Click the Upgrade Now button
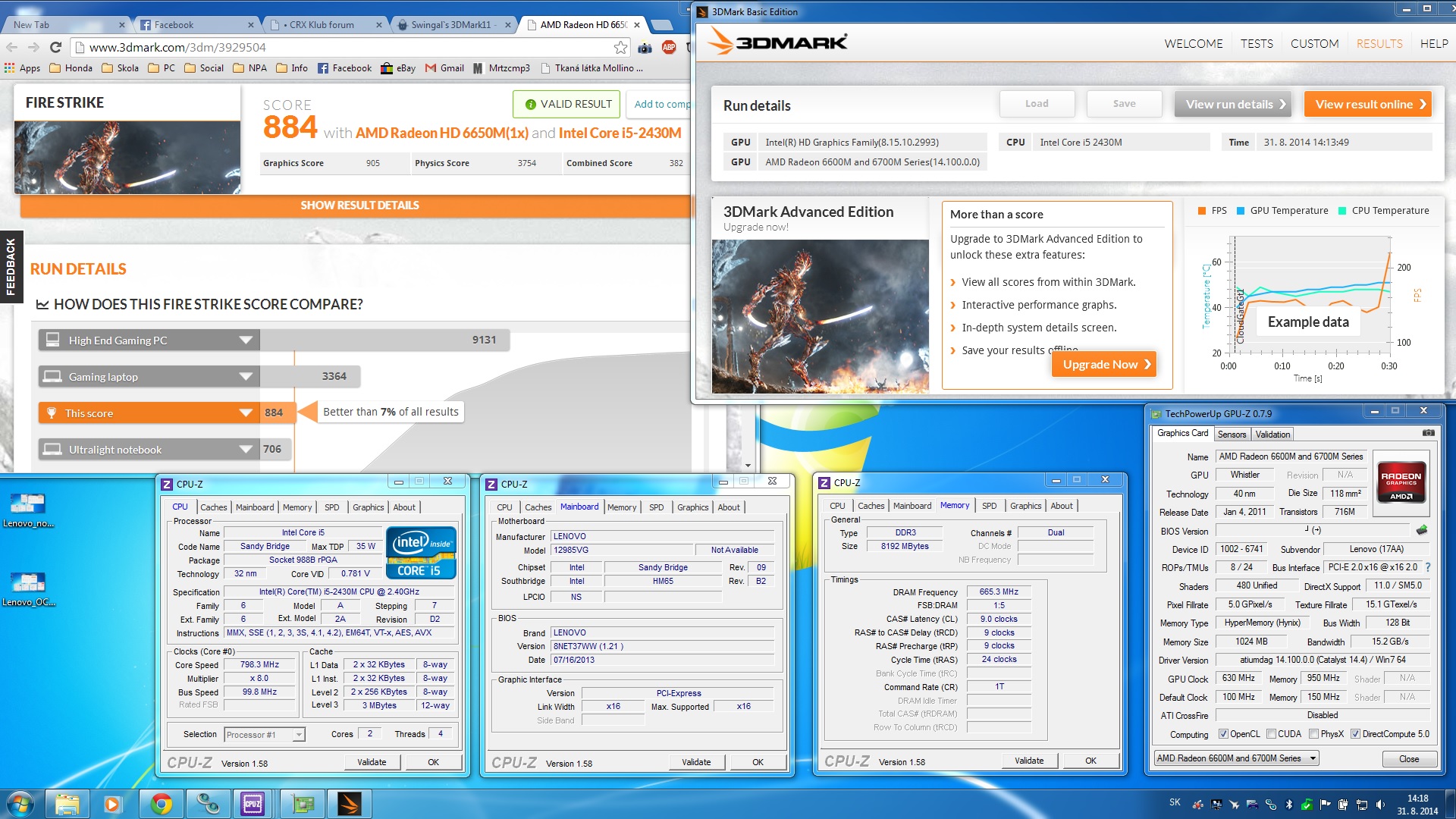This screenshot has height=819, width=1456. [1104, 364]
